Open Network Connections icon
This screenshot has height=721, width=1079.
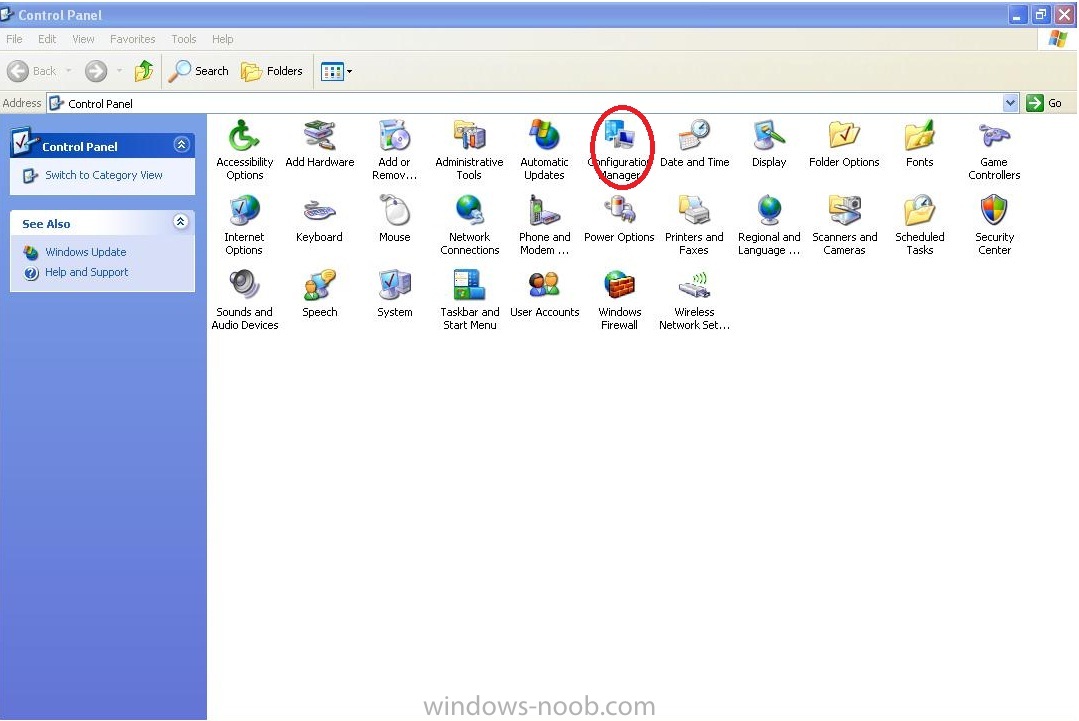coord(469,224)
